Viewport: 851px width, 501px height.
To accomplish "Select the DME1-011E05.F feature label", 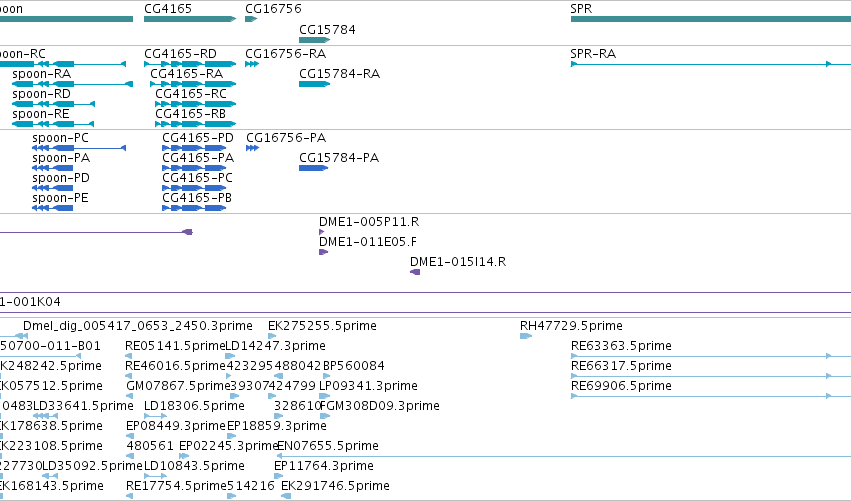I will click(368, 242).
